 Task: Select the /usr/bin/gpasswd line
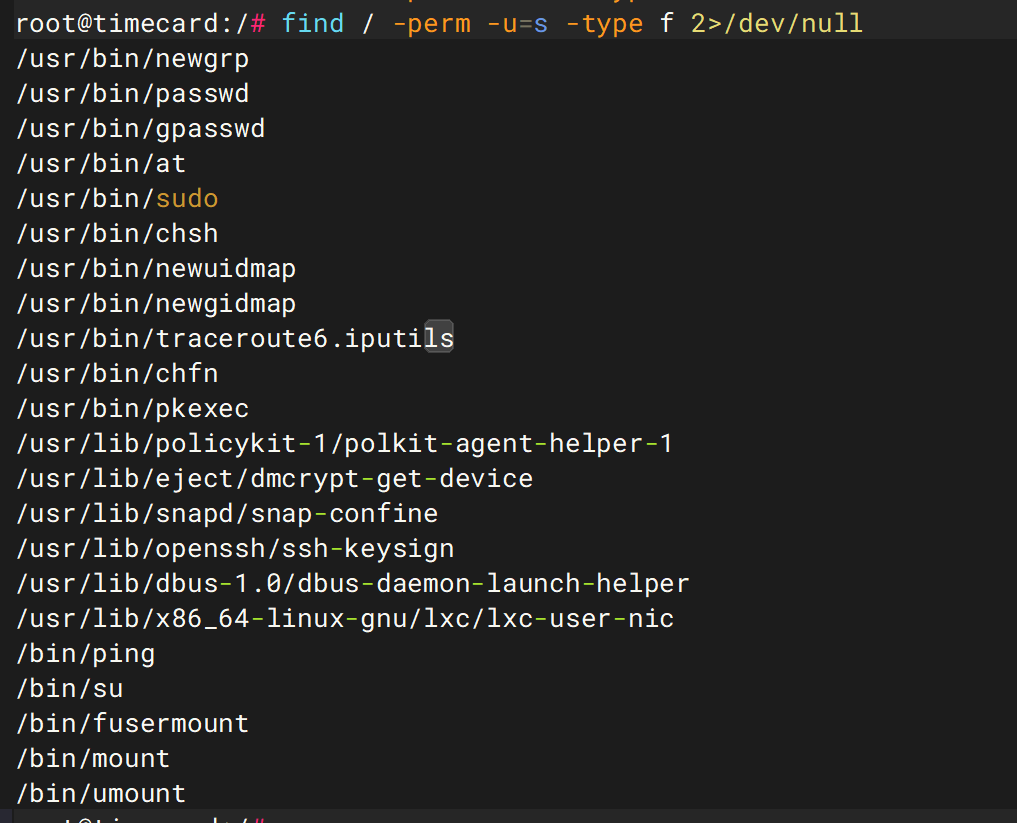click(141, 129)
